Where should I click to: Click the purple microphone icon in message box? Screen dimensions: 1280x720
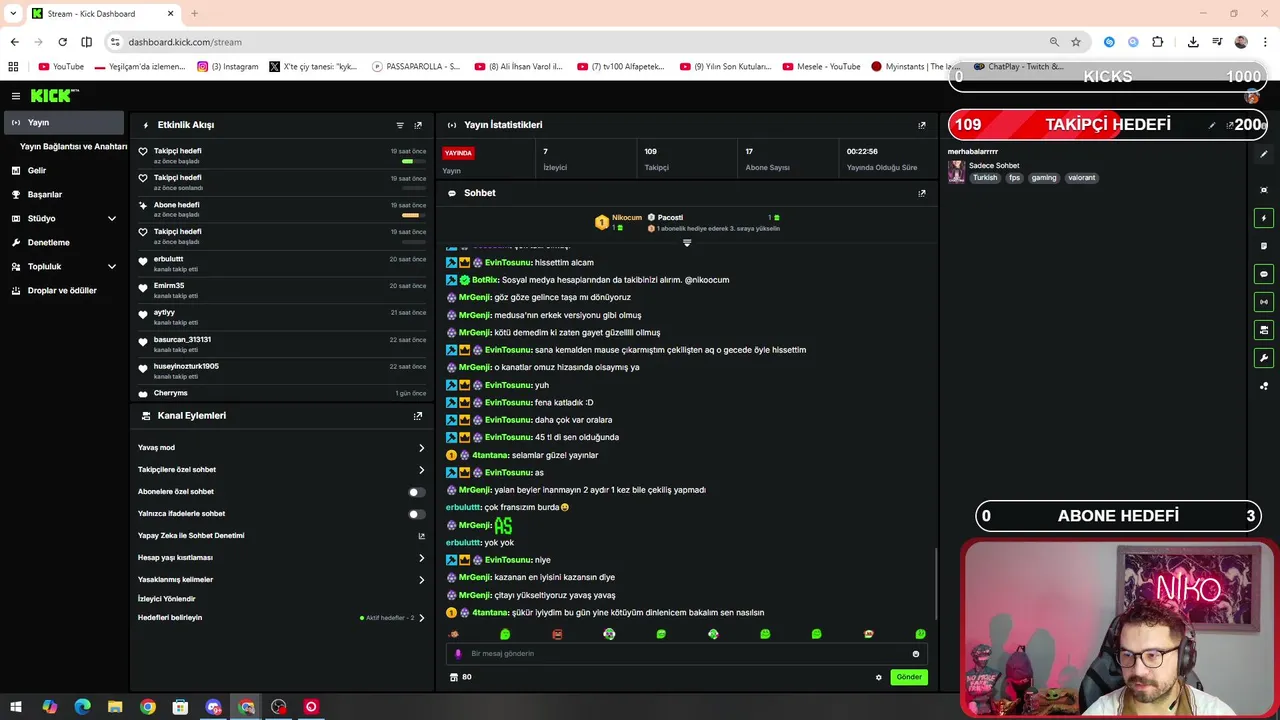[458, 654]
